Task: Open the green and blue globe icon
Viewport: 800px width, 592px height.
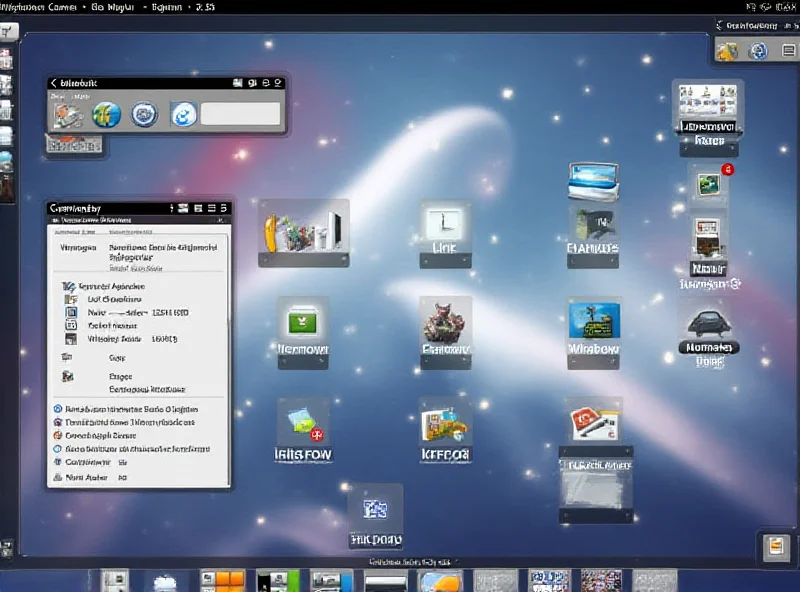Action: [x=106, y=114]
